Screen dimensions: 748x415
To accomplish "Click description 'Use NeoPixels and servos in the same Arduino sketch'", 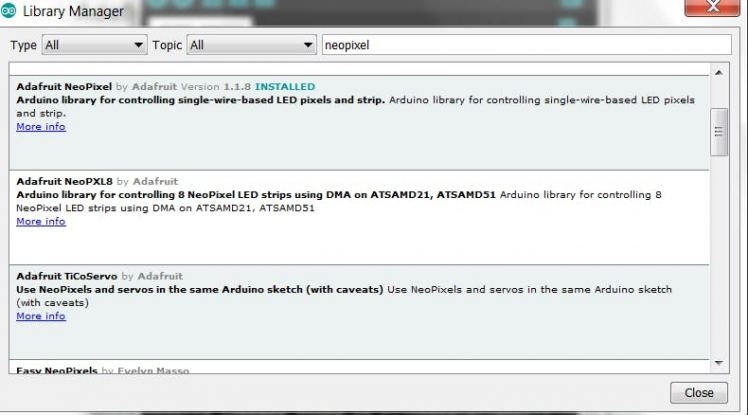I will (x=199, y=290).
